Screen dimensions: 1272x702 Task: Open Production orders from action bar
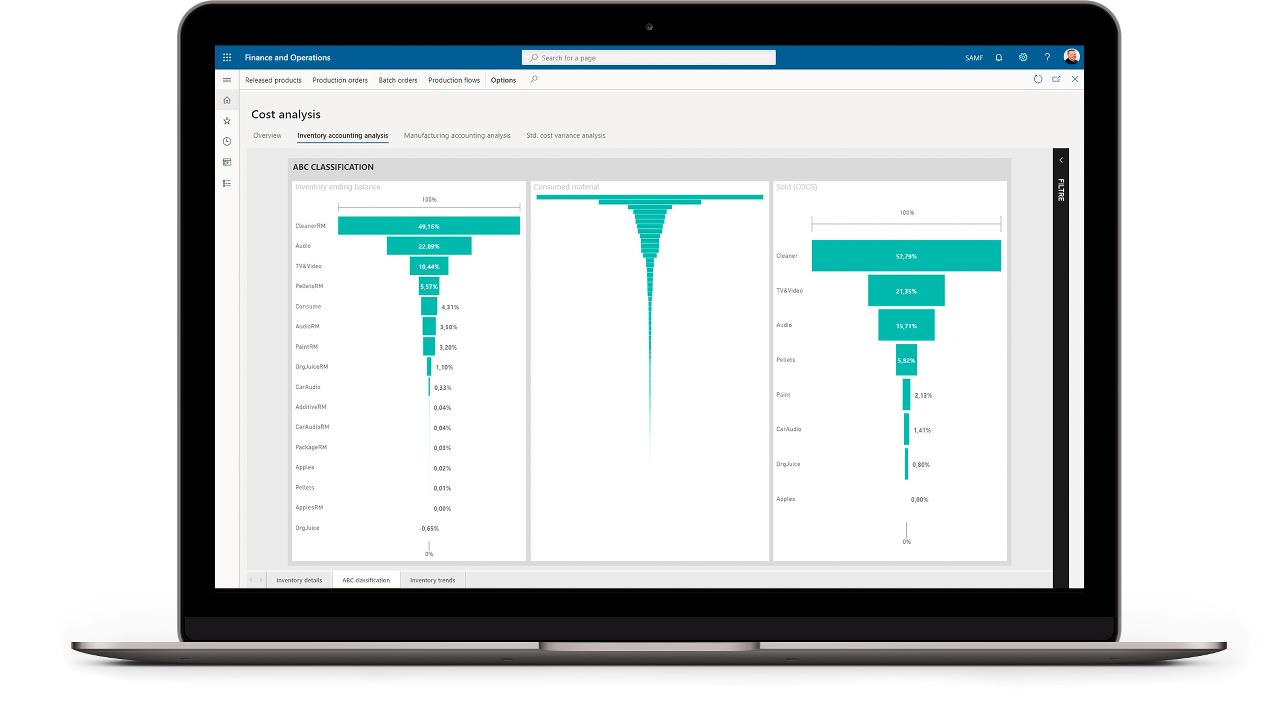point(340,80)
